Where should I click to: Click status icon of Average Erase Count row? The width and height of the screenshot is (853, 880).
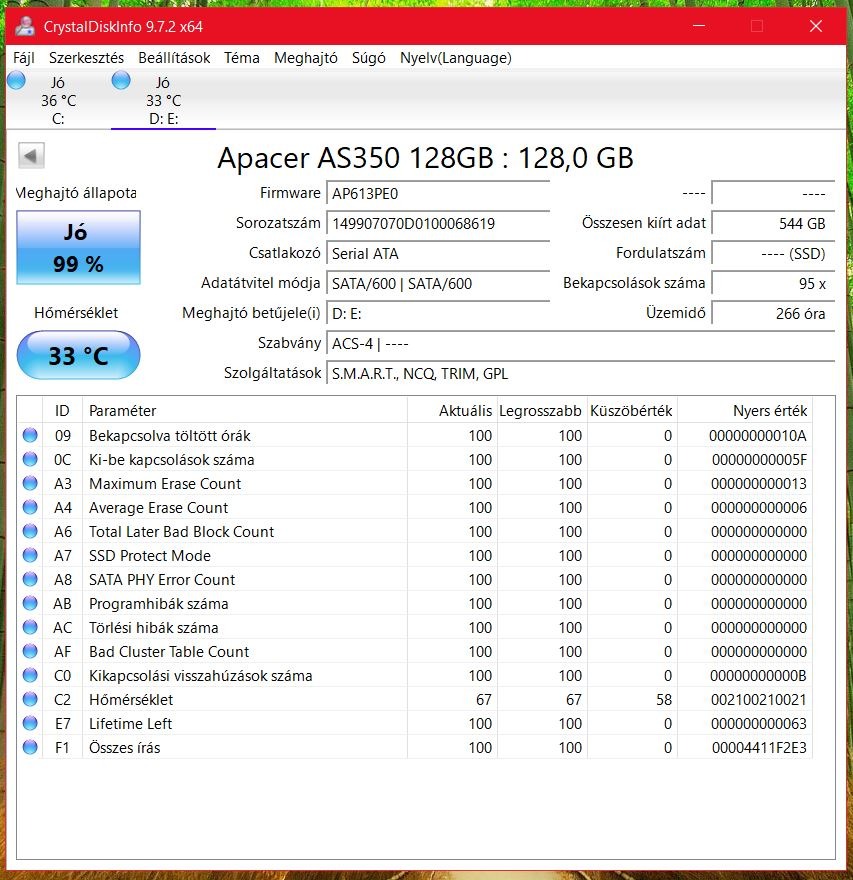pyautogui.click(x=30, y=507)
